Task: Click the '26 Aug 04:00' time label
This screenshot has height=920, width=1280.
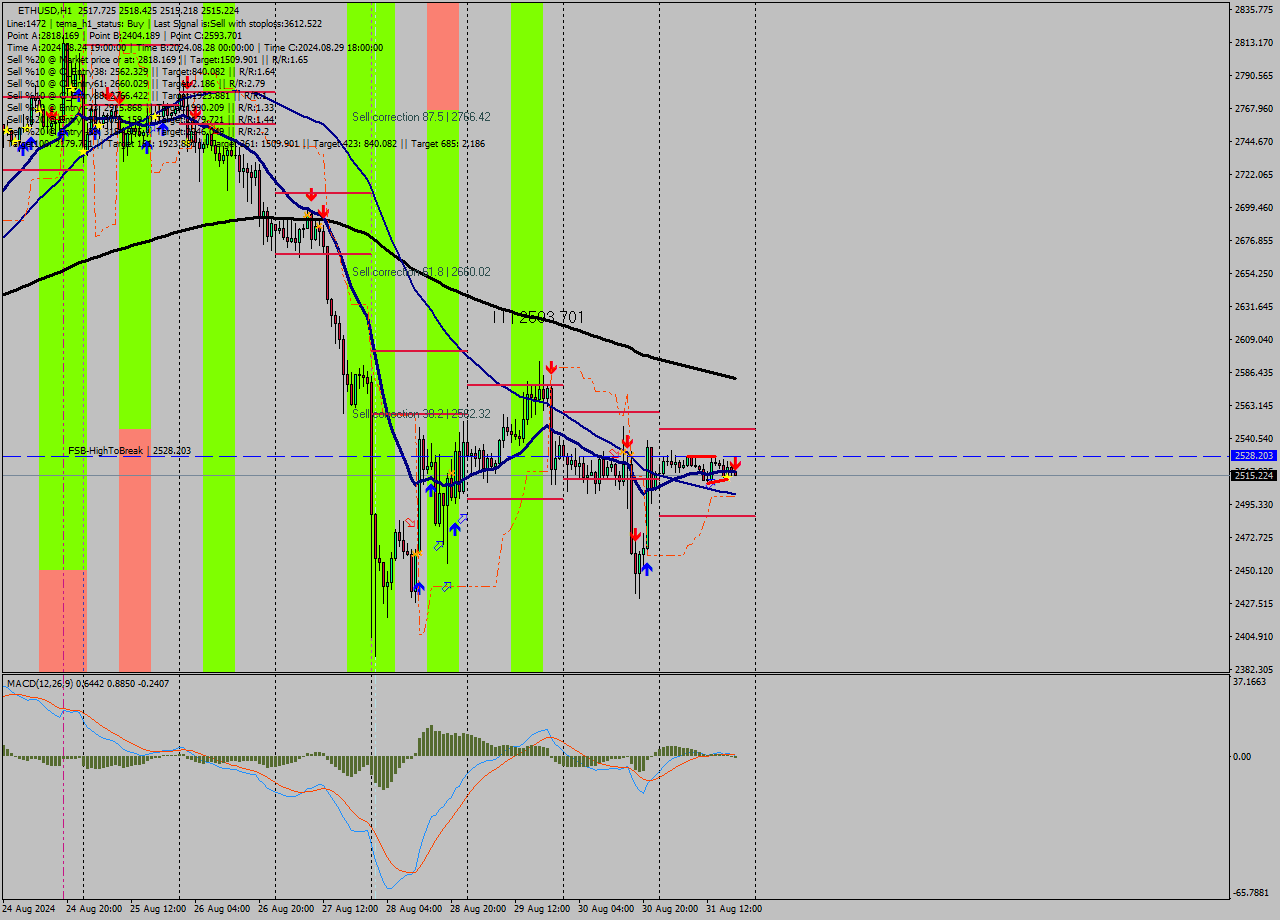Action: pyautogui.click(x=222, y=909)
